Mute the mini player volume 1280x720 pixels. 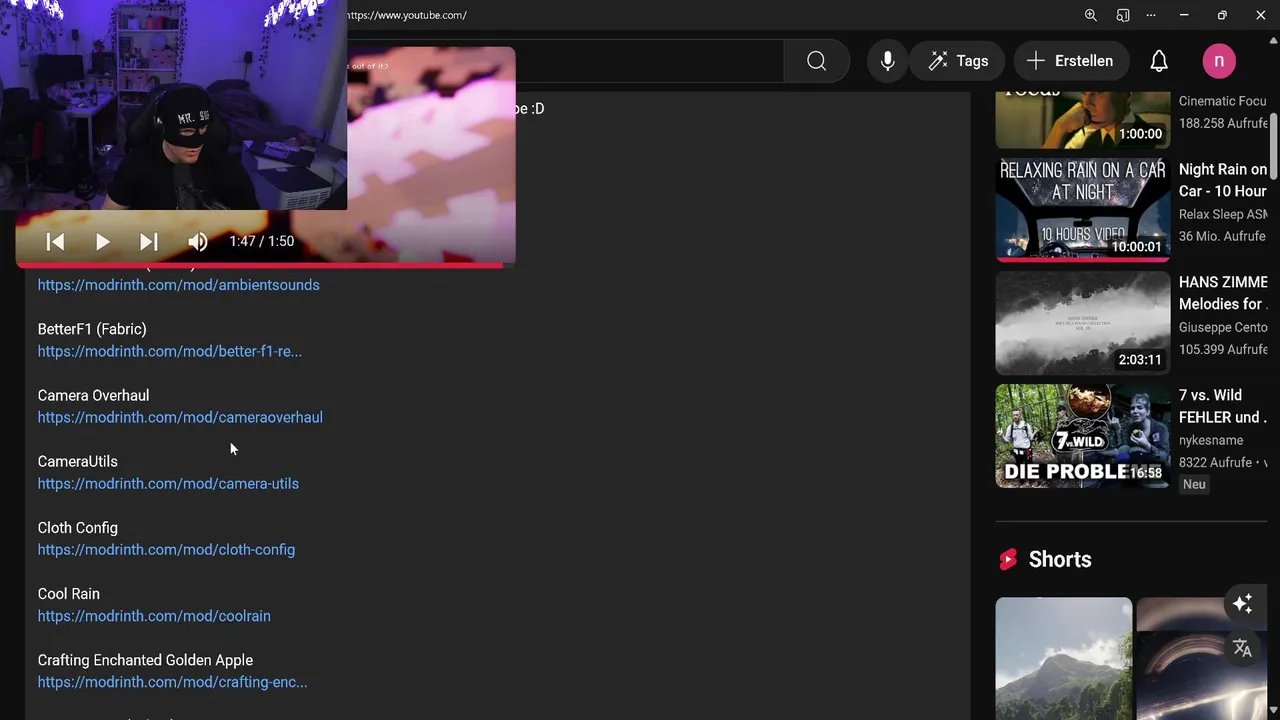(197, 241)
